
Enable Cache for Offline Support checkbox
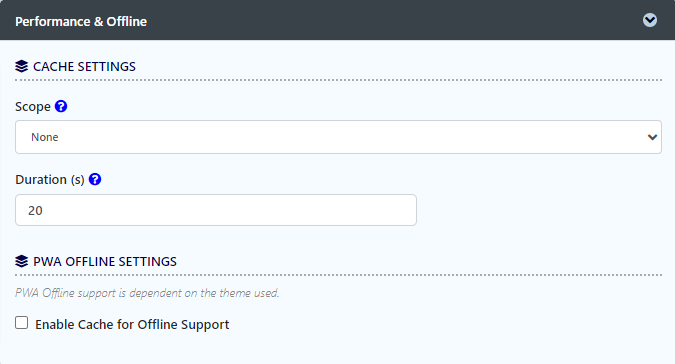point(22,323)
